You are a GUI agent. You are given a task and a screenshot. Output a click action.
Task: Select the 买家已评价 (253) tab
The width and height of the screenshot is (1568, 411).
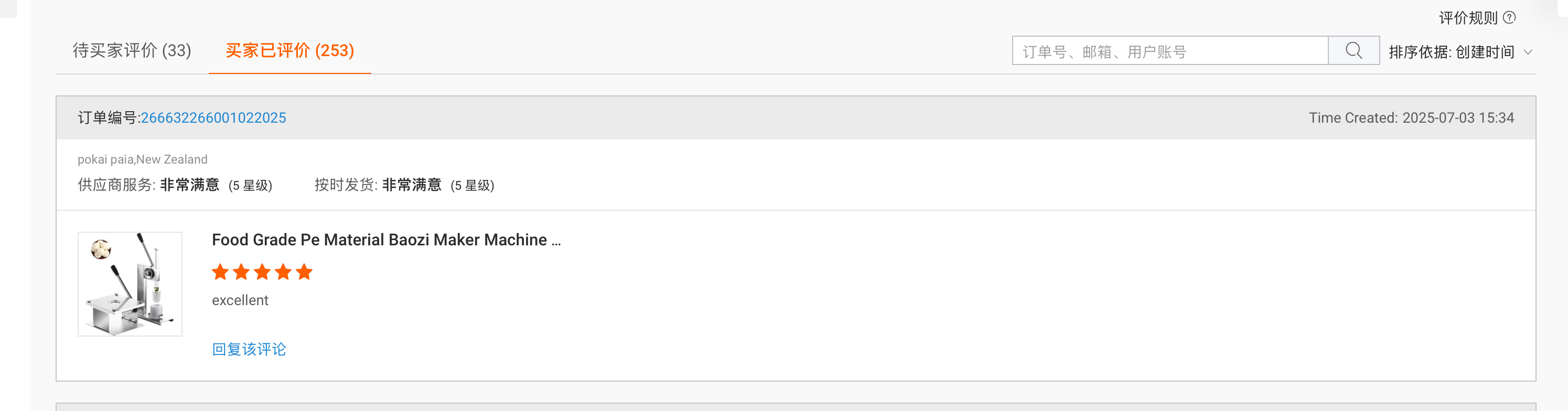(x=289, y=50)
